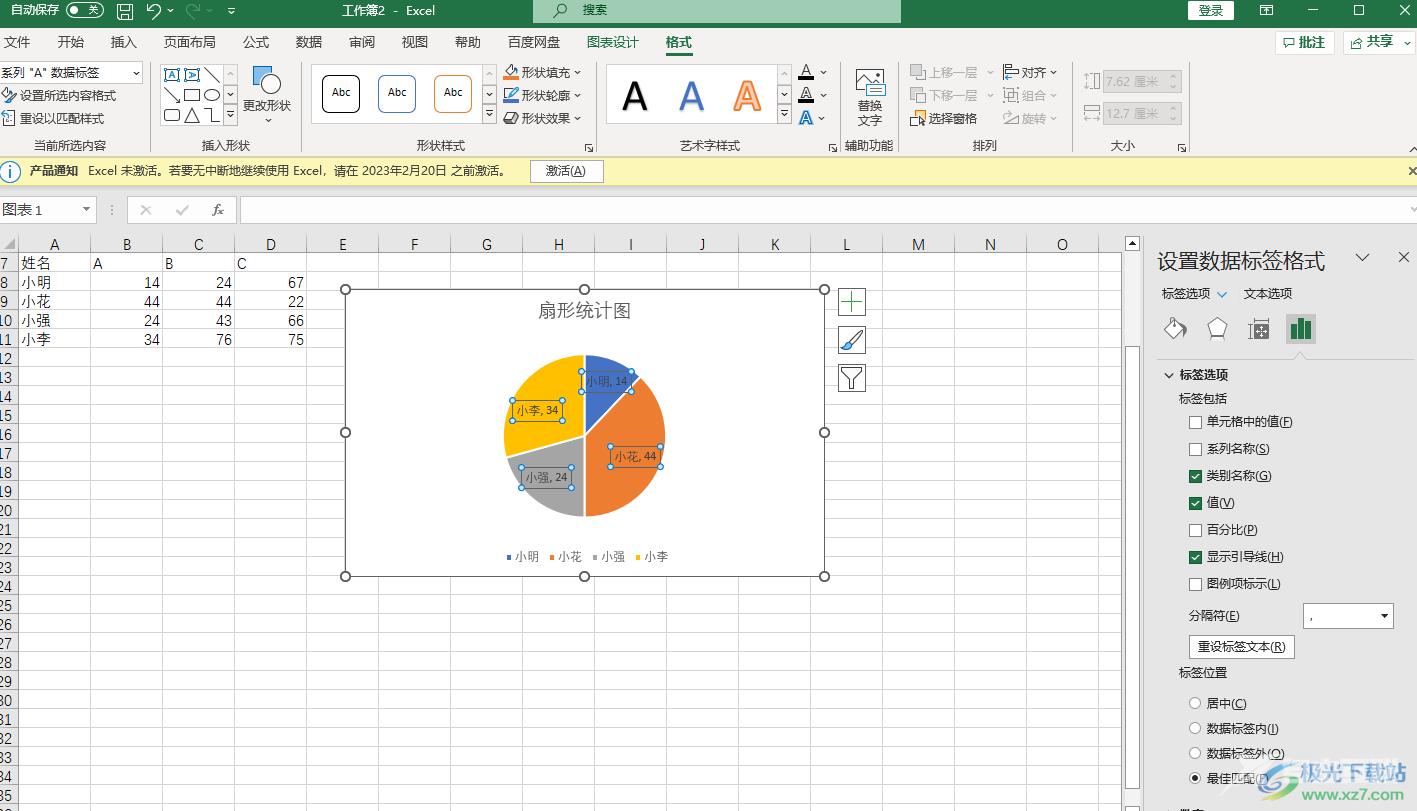Uncheck the 类别名称 checkbox
Viewport: 1417px width, 811px height.
(1195, 476)
